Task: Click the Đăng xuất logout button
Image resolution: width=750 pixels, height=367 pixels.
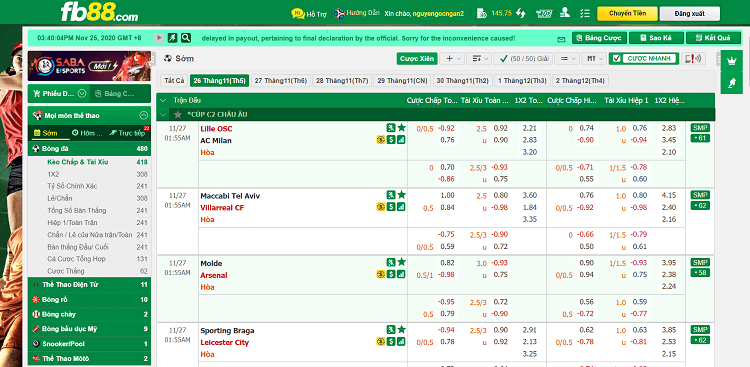Action: [x=689, y=13]
